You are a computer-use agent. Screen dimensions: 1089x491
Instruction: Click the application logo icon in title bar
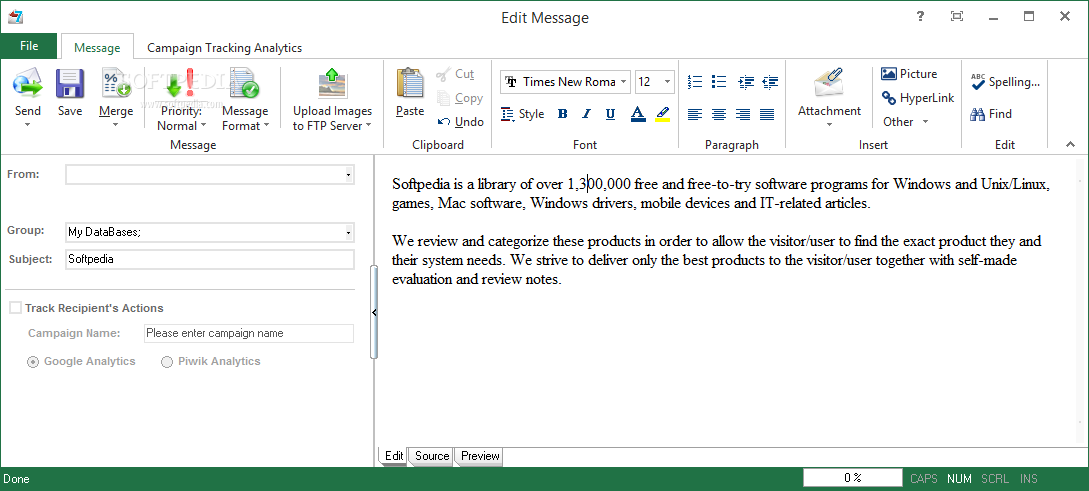[x=15, y=17]
